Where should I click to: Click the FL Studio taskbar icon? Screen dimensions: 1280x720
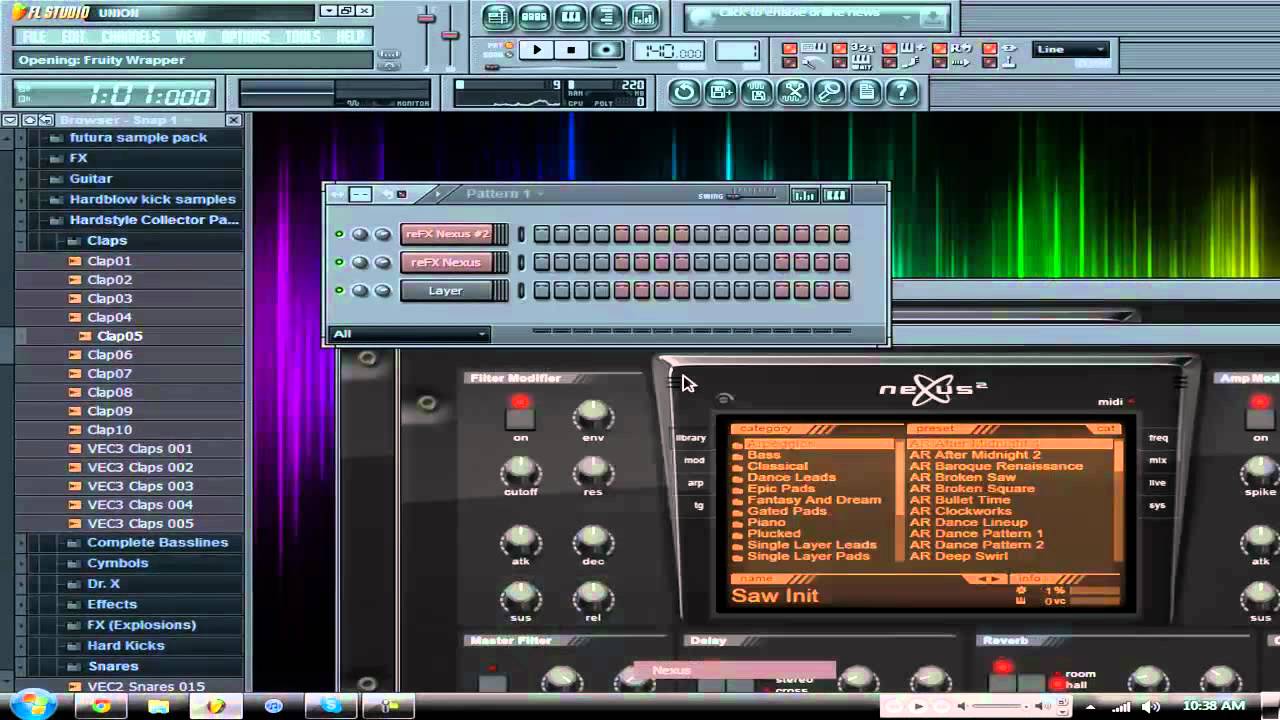[x=216, y=706]
